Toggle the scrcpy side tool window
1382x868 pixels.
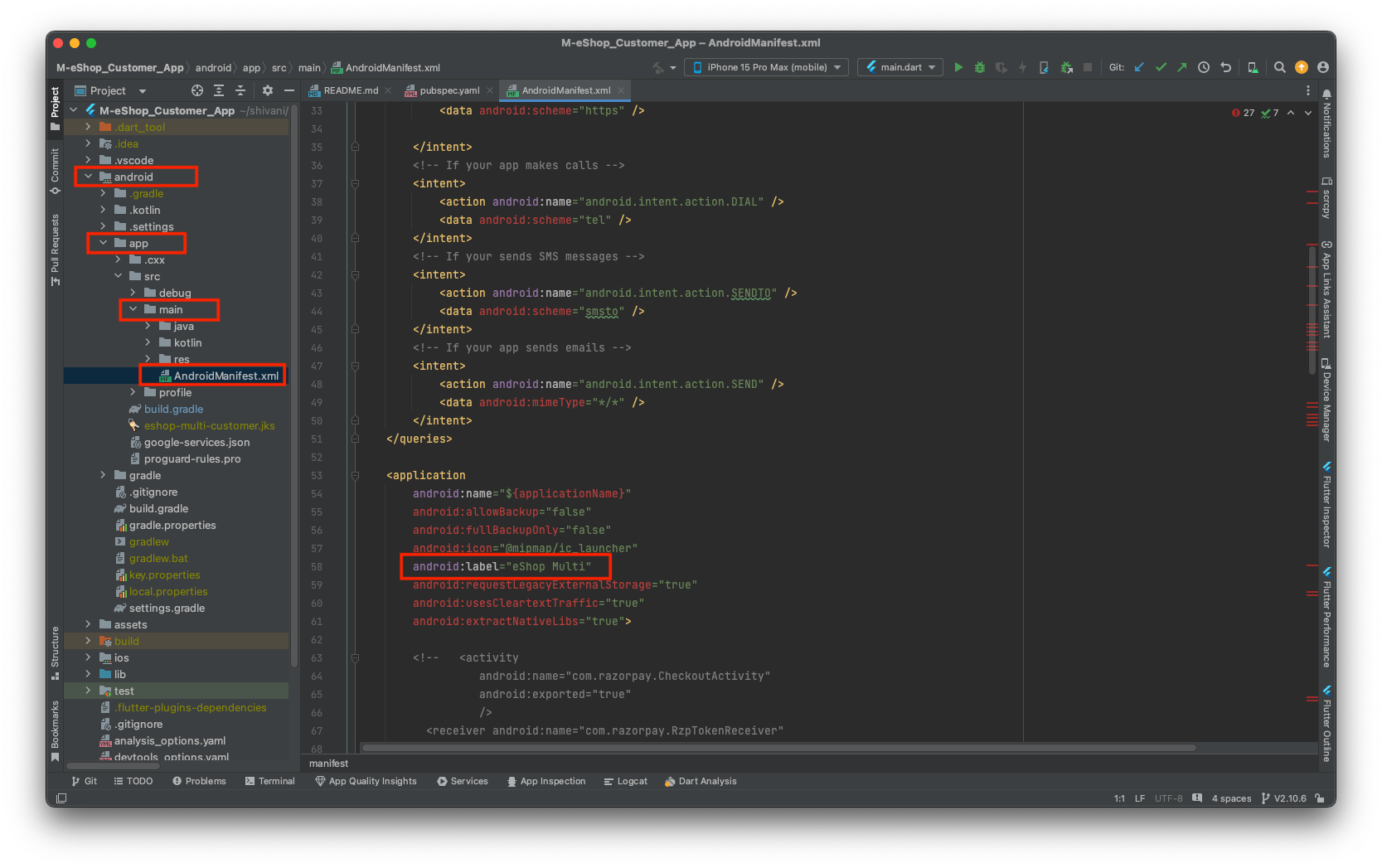[x=1326, y=197]
